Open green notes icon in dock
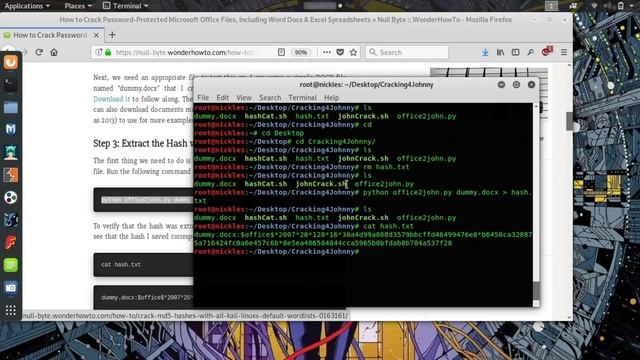The width and height of the screenshot is (640, 360). (x=11, y=265)
